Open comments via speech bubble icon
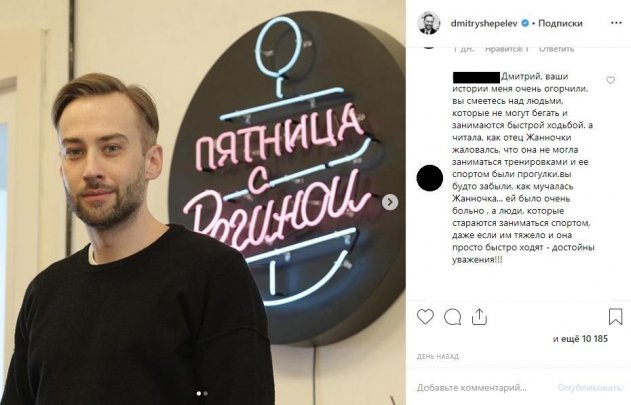Viewport: 631px width, 405px height. 452,317
